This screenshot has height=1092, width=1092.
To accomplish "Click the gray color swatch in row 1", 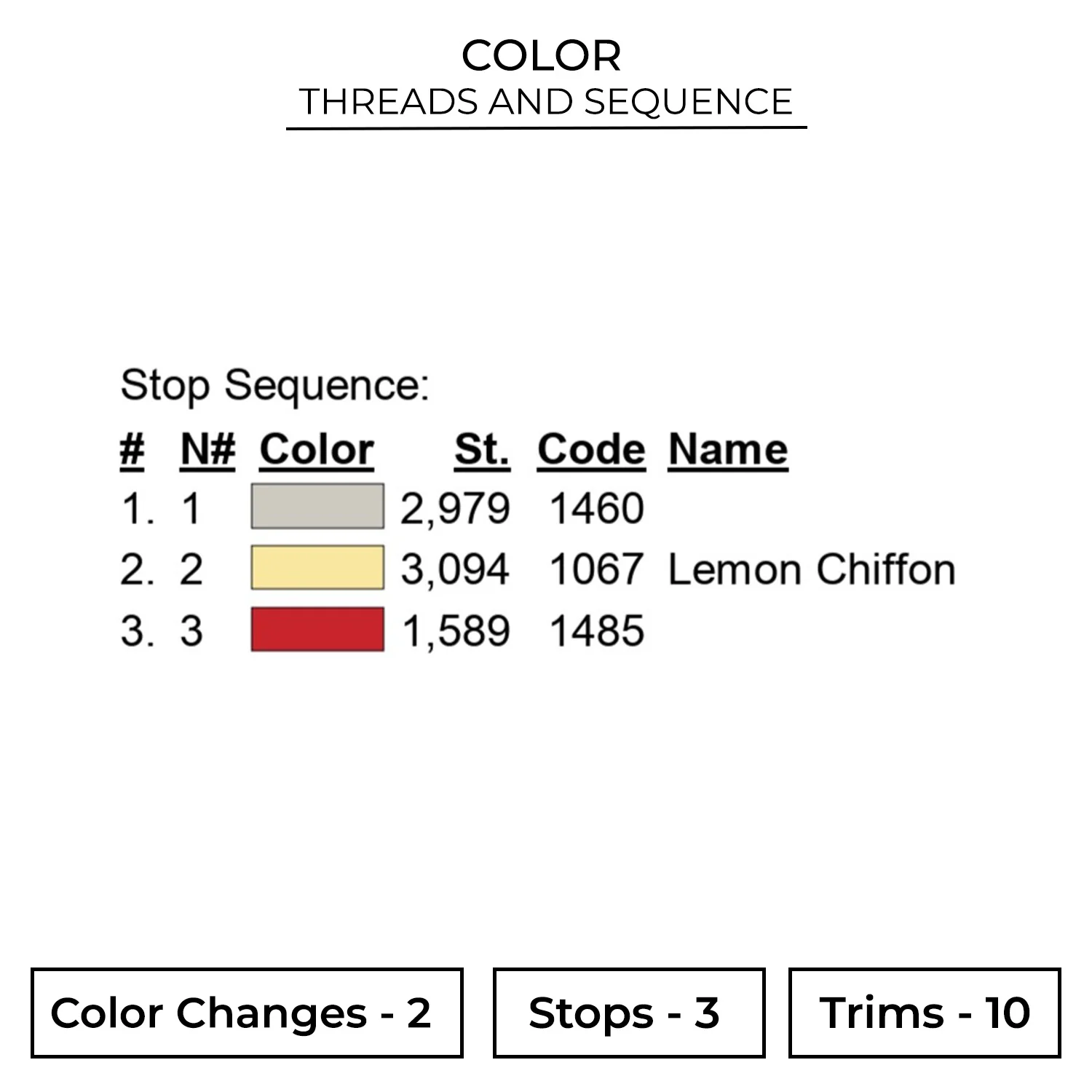I will point(317,506).
